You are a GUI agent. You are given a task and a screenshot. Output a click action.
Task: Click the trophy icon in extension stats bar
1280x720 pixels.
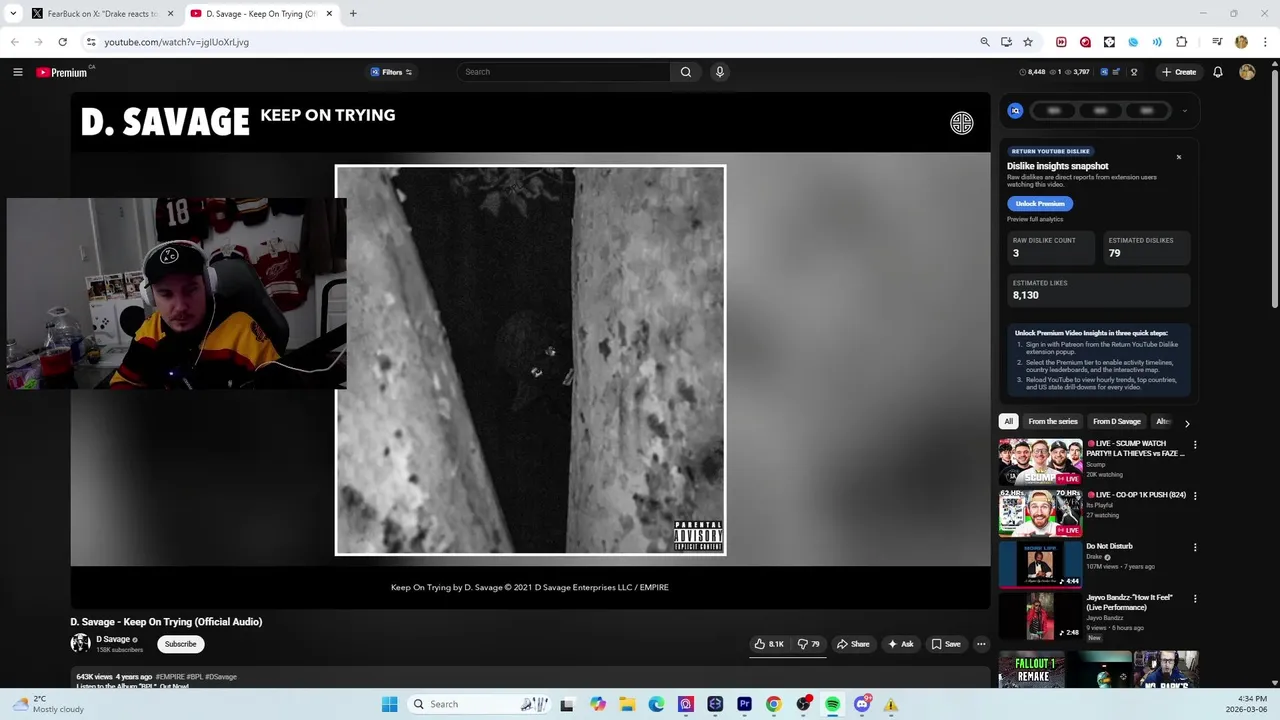pos(1134,72)
